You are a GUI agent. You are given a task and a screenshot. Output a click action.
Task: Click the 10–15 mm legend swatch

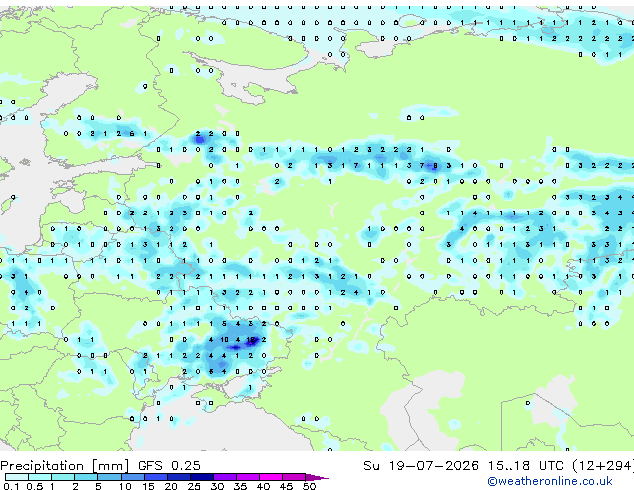coord(132,477)
